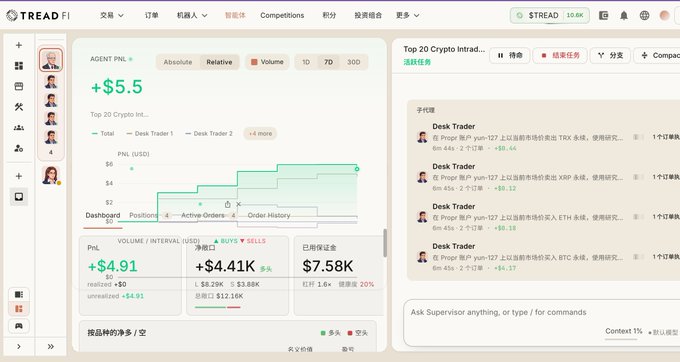Viewport: 680px width, 362px height.
Task: Open Desk Trader row selling TRX perpetual
Action: pyautogui.click(x=548, y=137)
